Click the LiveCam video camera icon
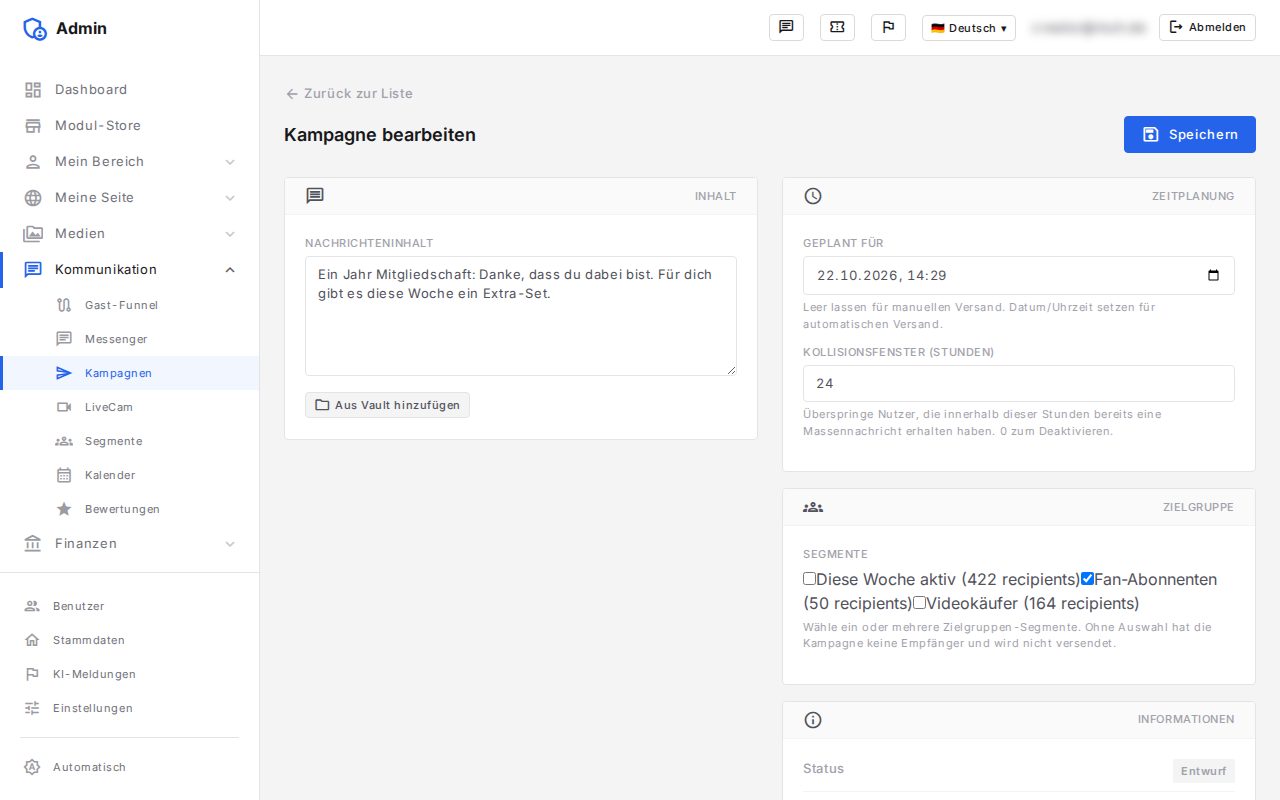Viewport: 1280px width, 800px height. [64, 407]
